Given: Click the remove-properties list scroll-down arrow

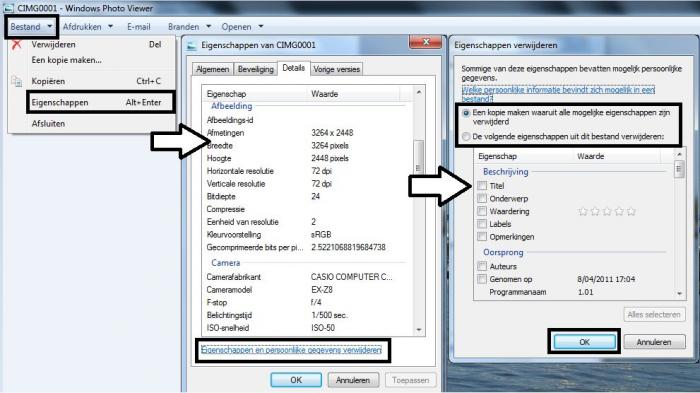Looking at the screenshot, I should click(x=679, y=293).
